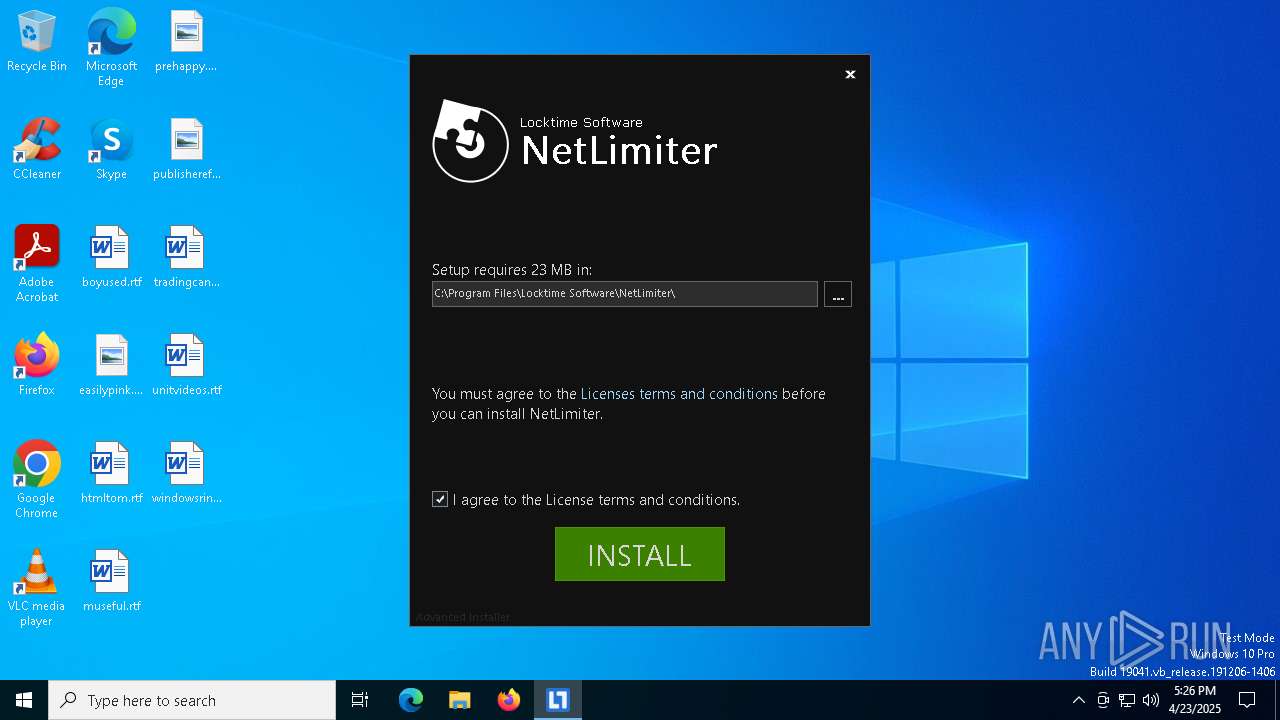The width and height of the screenshot is (1280, 720).
Task: Browse for install folder with ellipsis button
Action: (x=838, y=294)
